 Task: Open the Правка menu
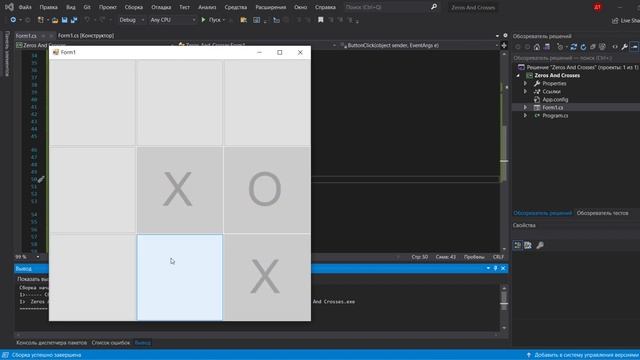click(49, 7)
